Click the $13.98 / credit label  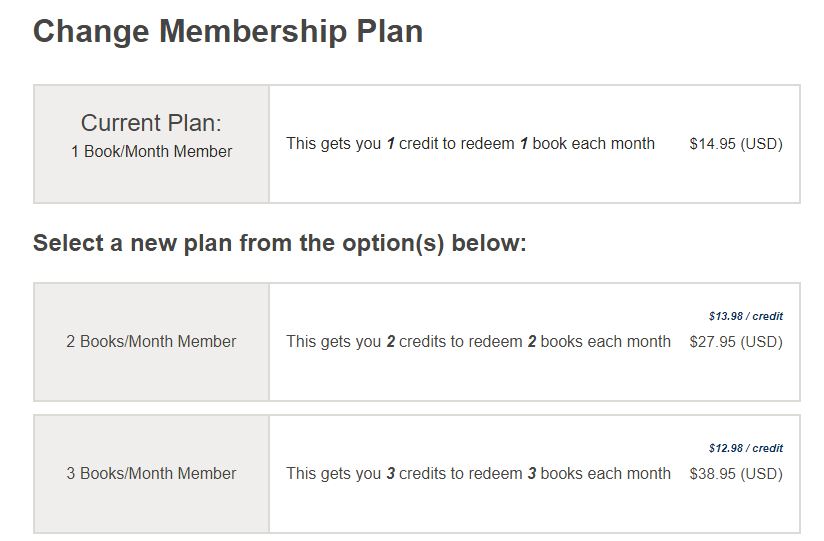746,316
